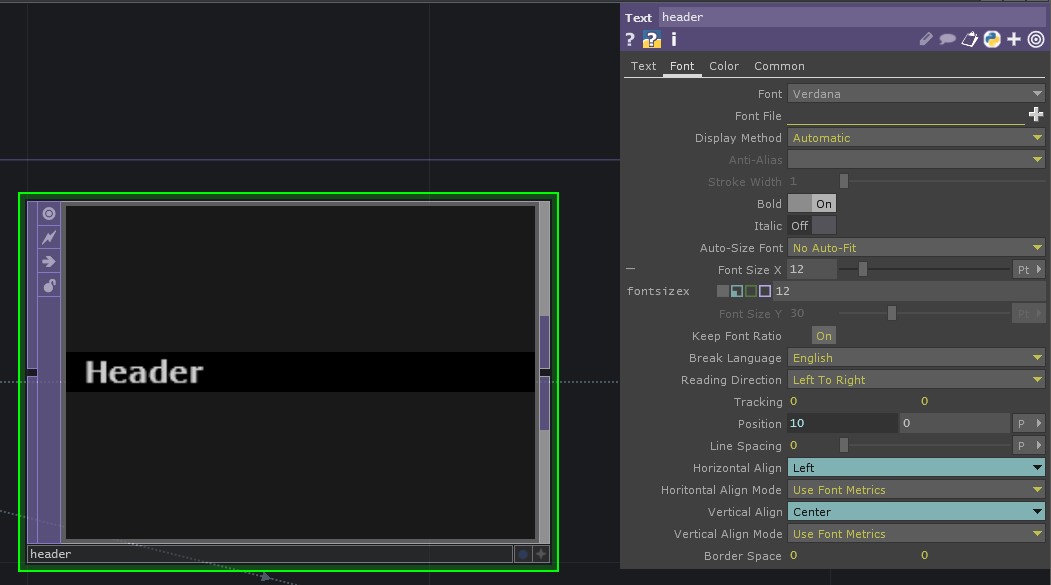The image size is (1051, 585).
Task: Open Auto-Size Font dropdown No Auto-Fit
Action: click(x=916, y=248)
